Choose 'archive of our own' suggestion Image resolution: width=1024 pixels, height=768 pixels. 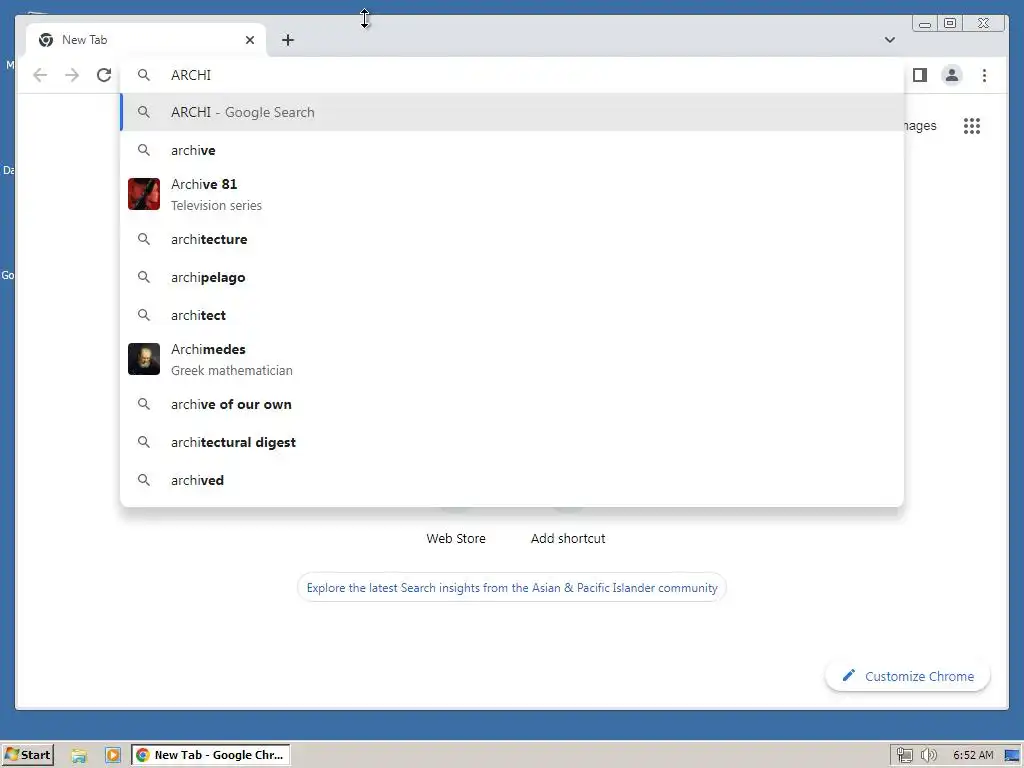pyautogui.click(x=512, y=404)
